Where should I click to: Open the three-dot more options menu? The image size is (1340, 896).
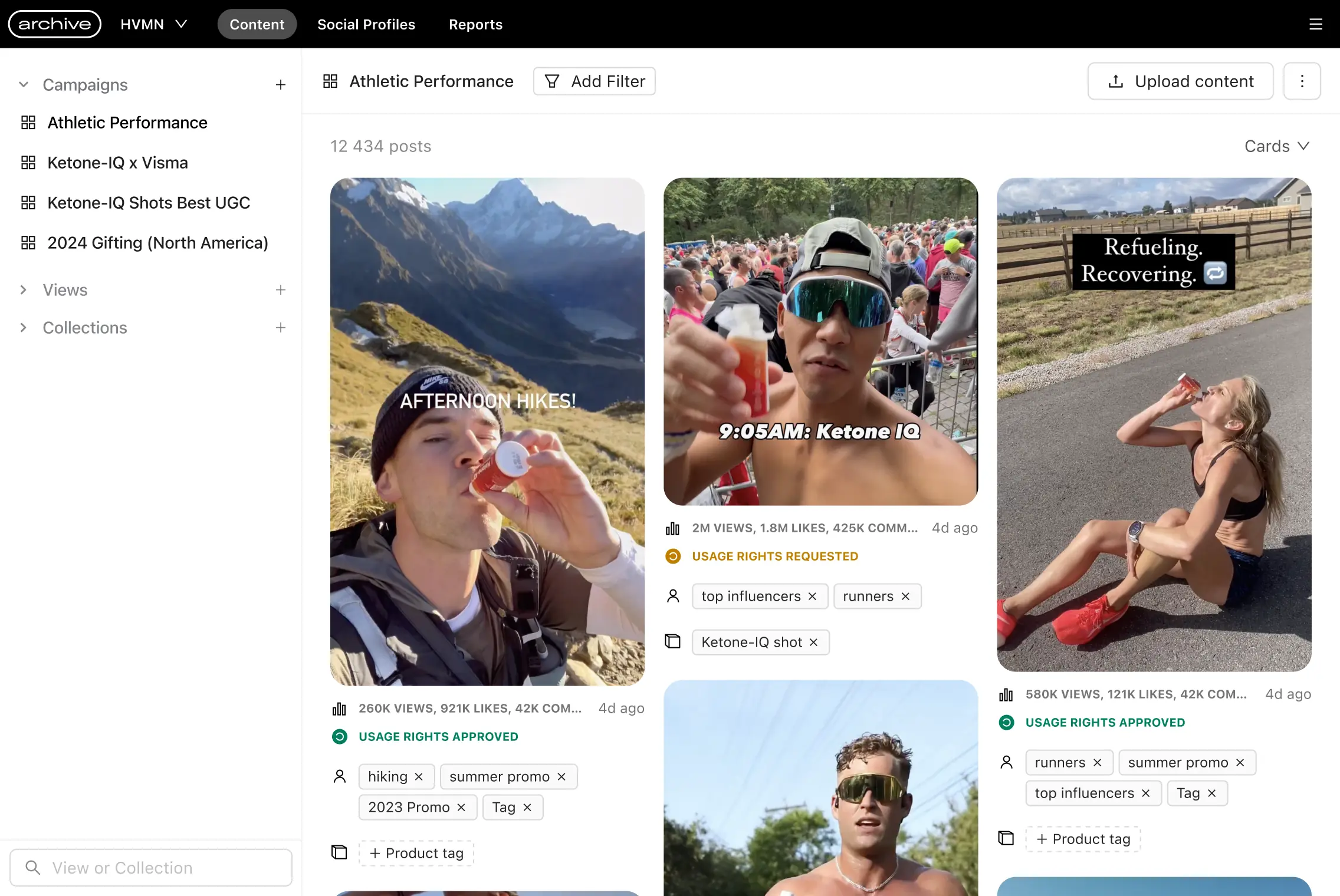(1302, 81)
